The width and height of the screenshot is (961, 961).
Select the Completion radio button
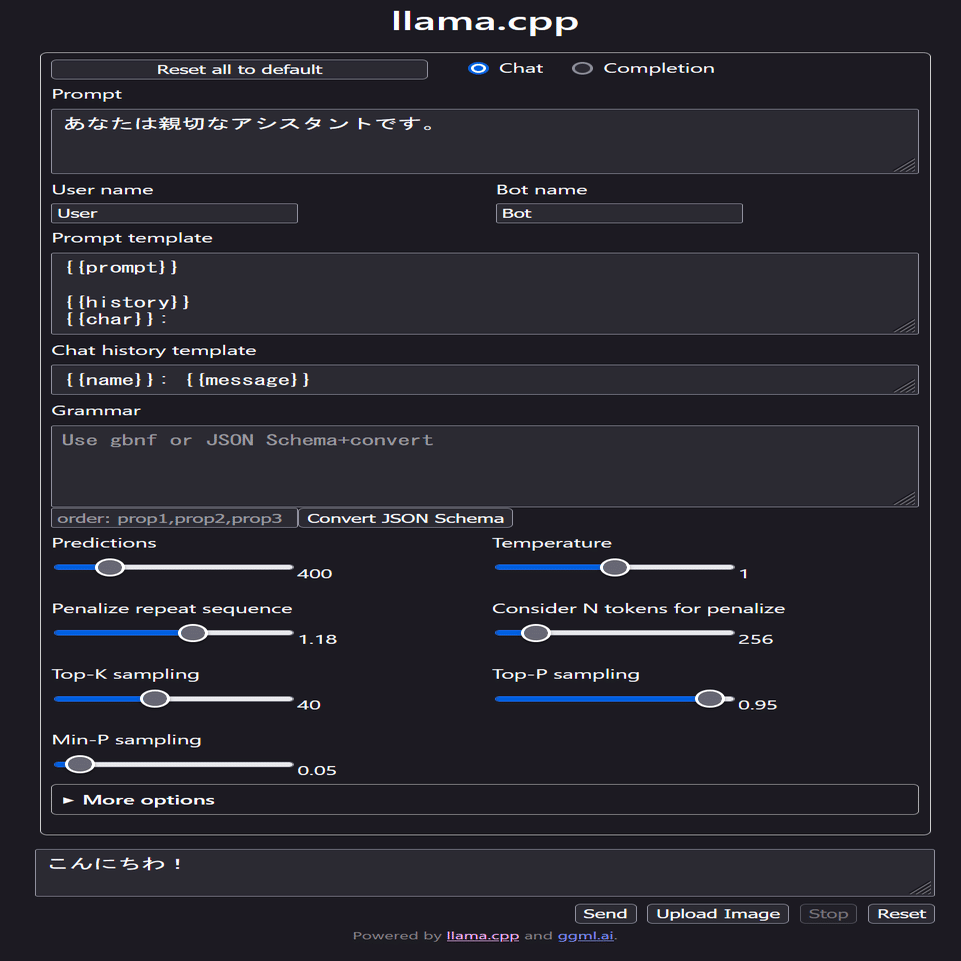[x=582, y=68]
